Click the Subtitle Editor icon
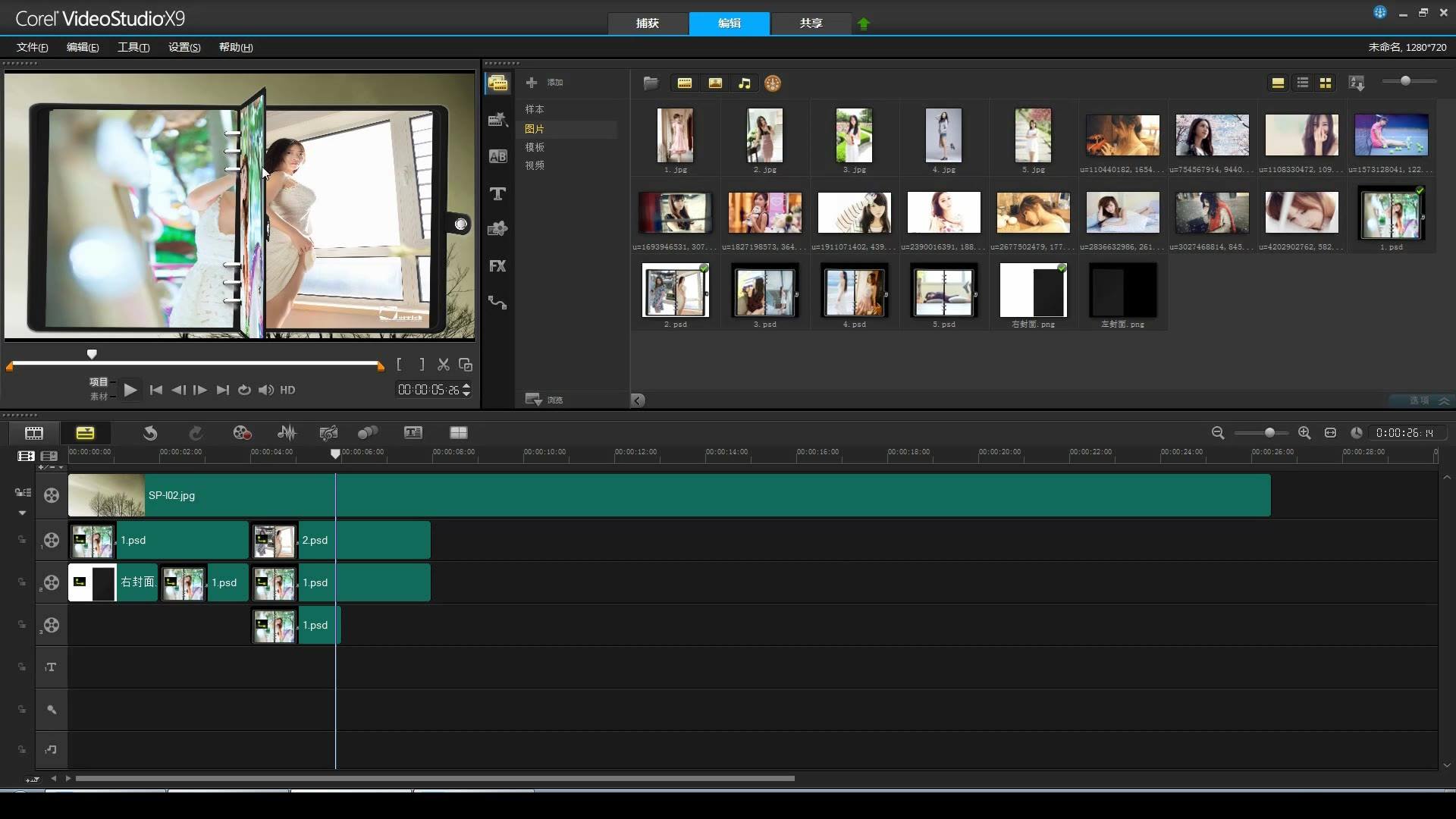 coord(413,433)
